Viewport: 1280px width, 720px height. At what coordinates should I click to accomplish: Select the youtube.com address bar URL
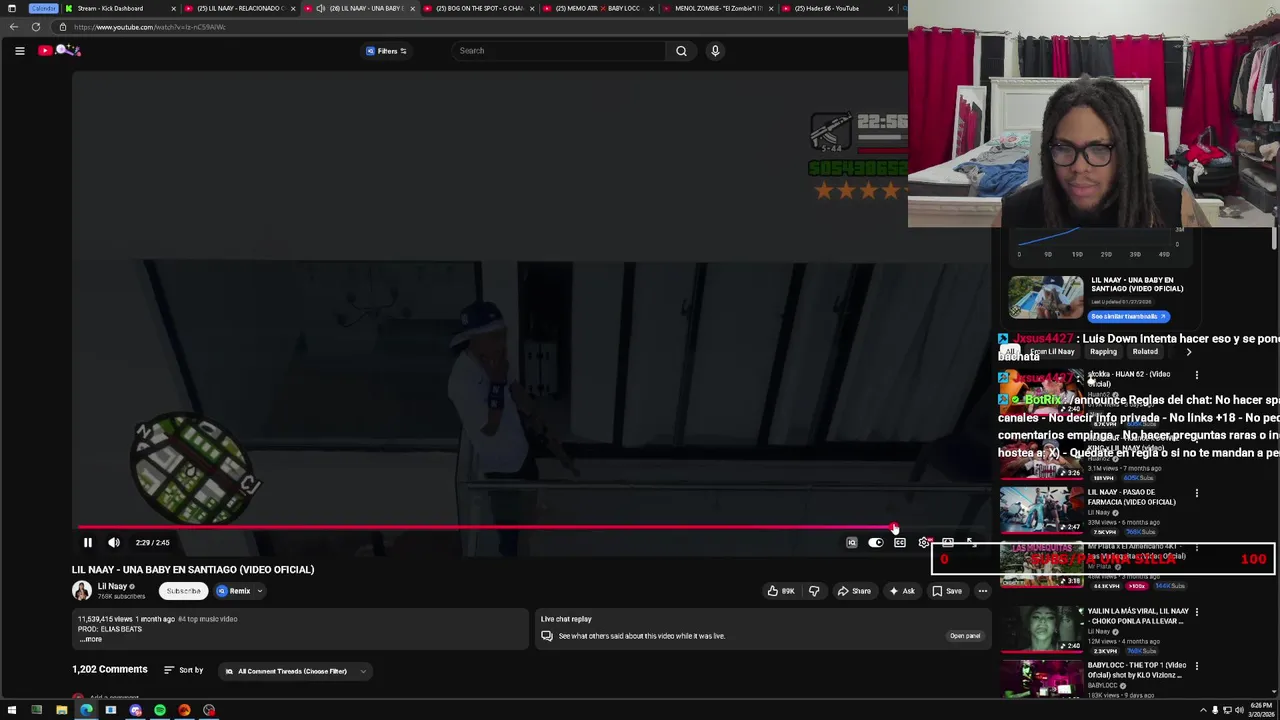coord(150,27)
